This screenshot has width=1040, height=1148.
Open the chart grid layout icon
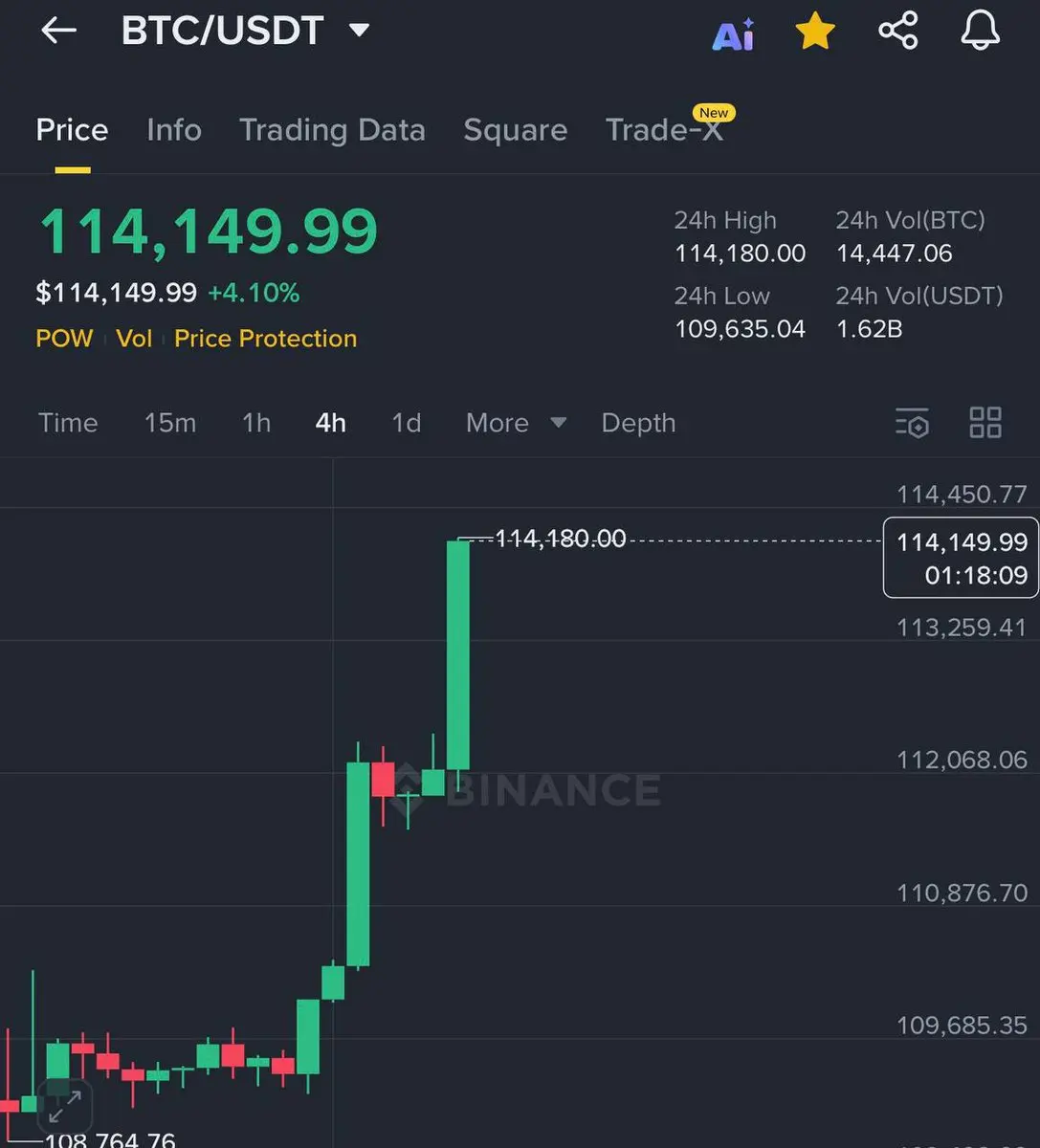tap(985, 422)
